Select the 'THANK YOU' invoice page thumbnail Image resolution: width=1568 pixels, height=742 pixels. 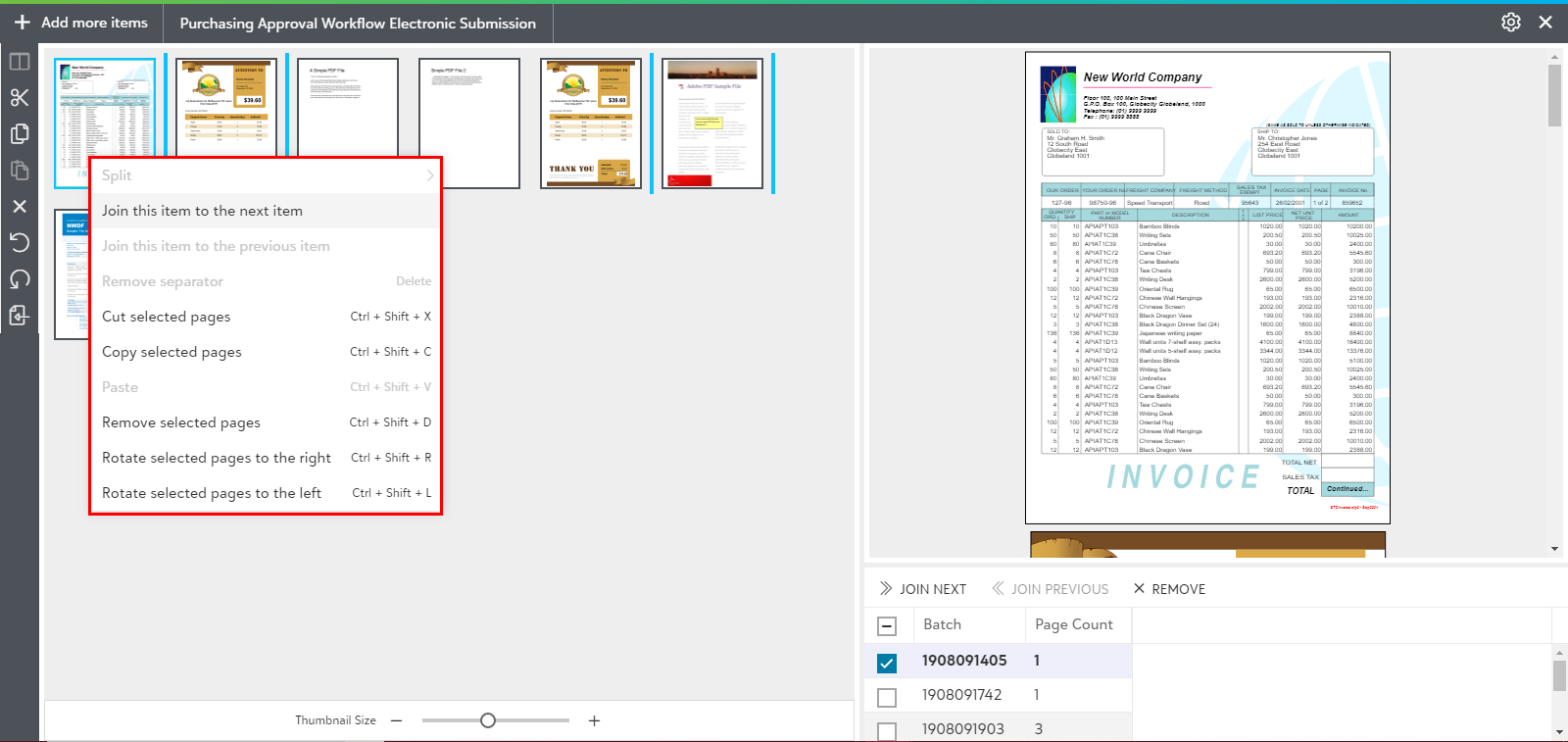pos(591,123)
